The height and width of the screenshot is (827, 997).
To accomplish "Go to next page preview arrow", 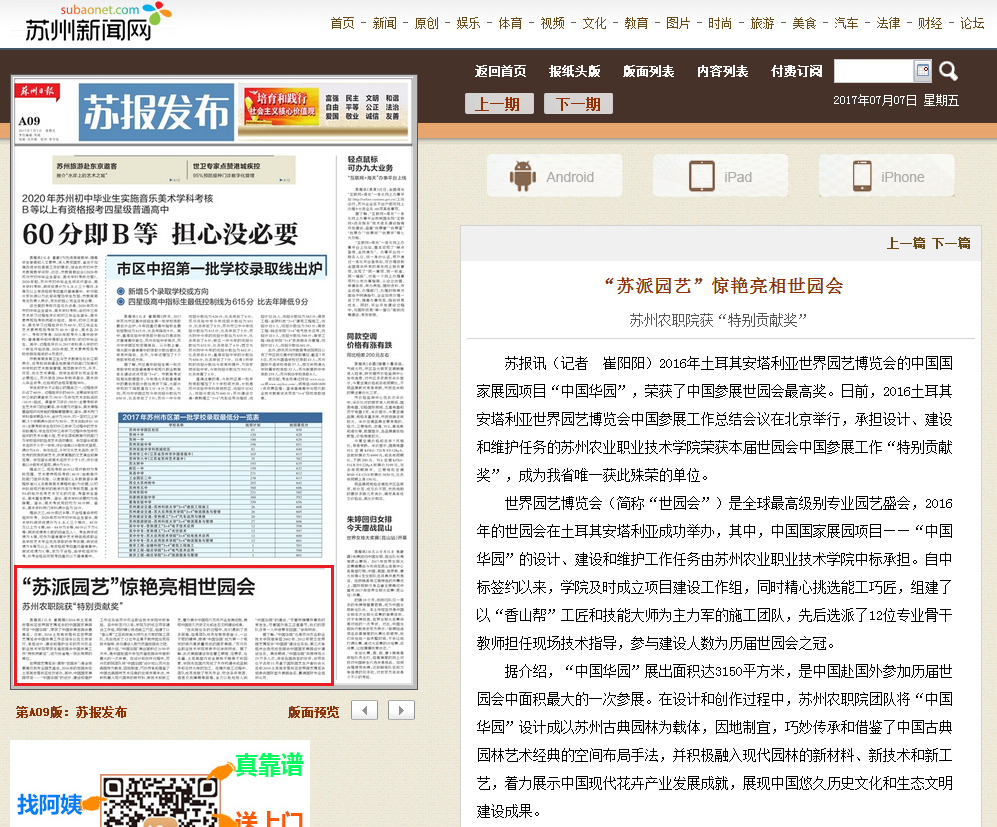I will point(401,710).
